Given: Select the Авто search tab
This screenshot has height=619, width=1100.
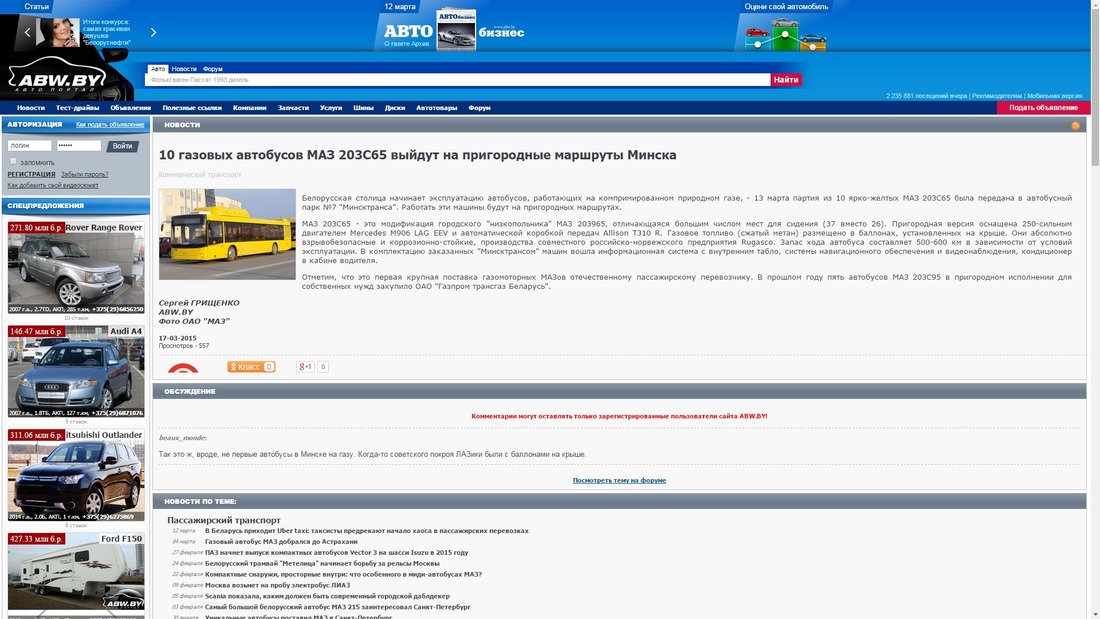Looking at the screenshot, I should [158, 69].
